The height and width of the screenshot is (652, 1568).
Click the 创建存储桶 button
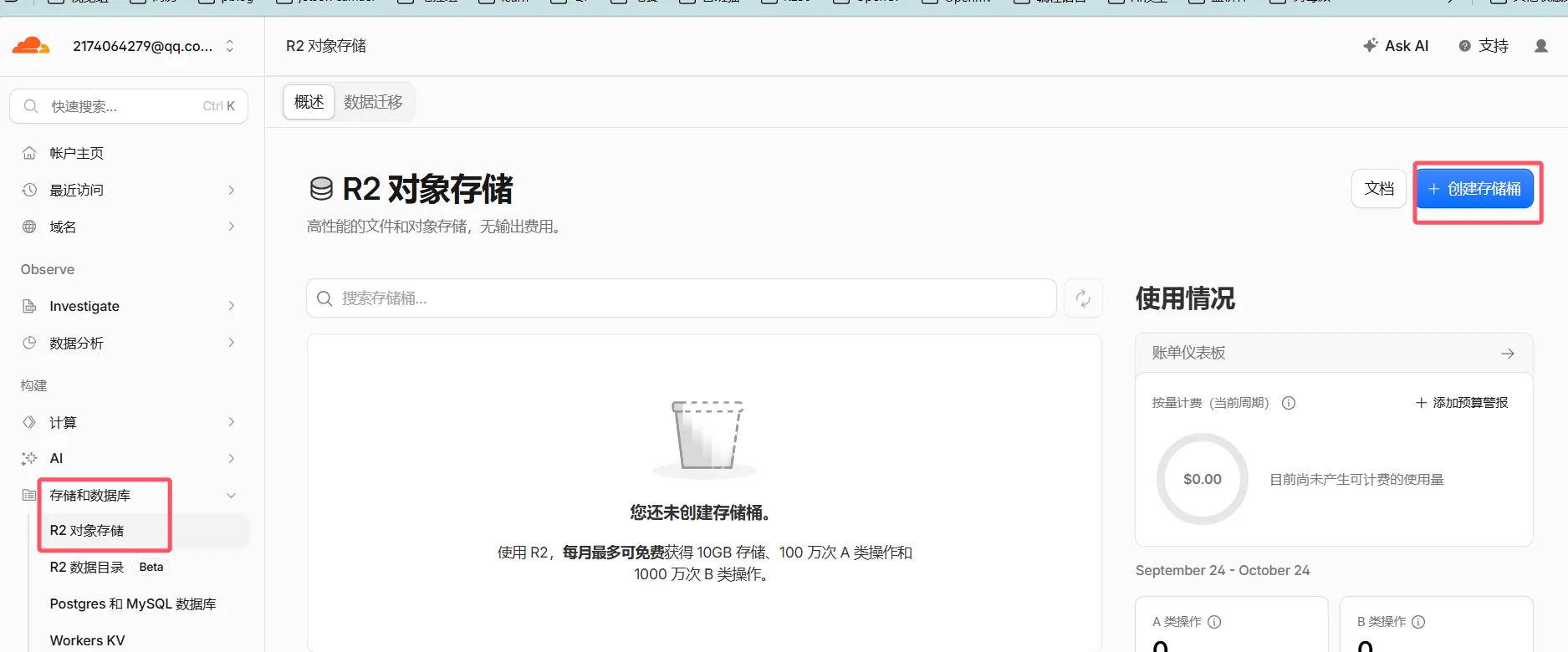point(1474,189)
